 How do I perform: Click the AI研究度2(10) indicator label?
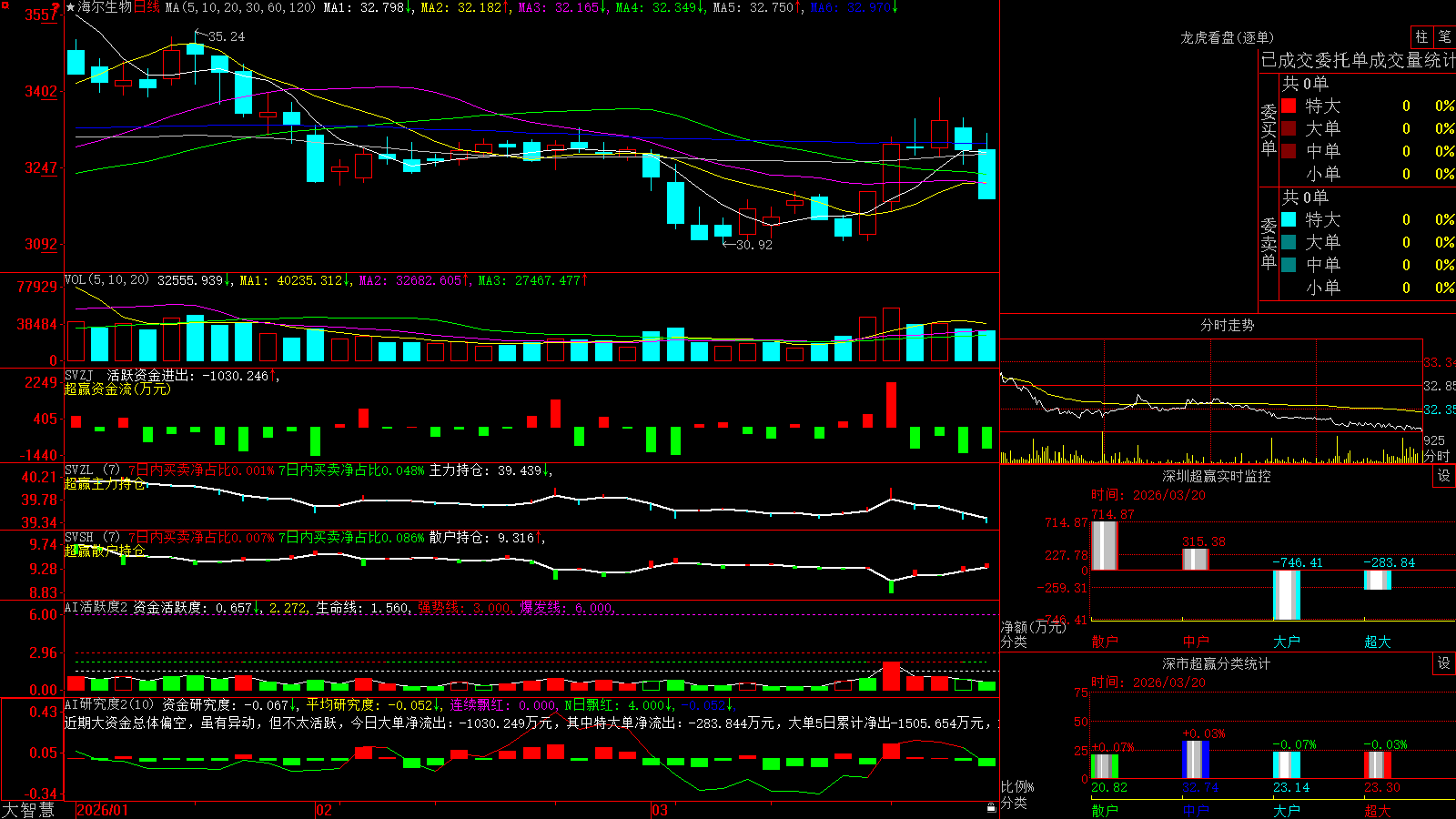point(109,704)
